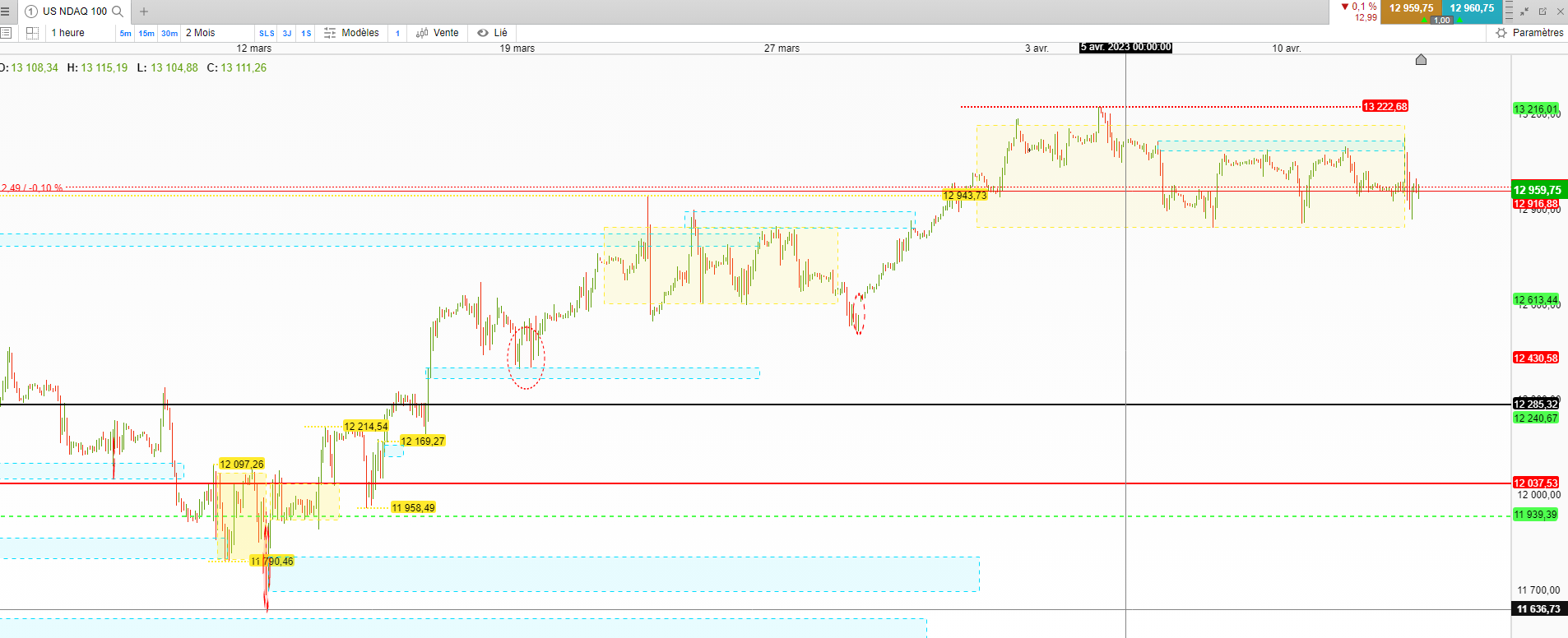Open the list panel icon under menu

[6, 33]
